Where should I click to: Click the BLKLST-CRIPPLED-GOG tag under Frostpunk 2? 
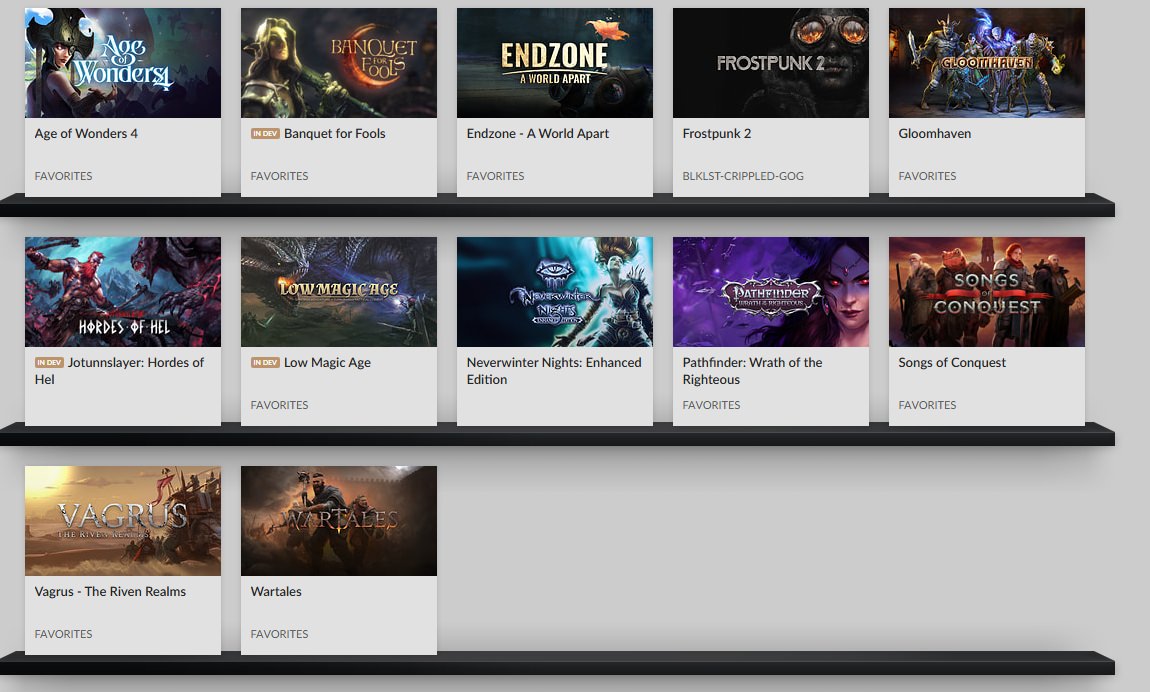coord(743,176)
